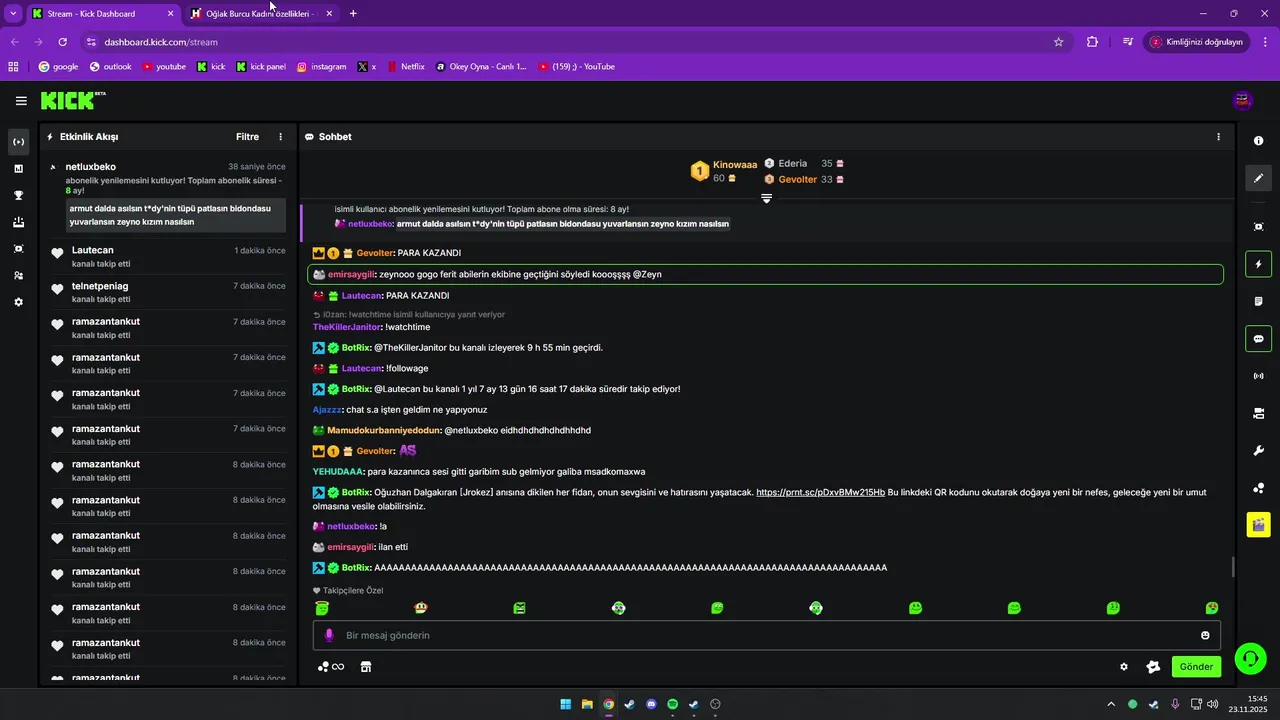Click the purple microphone icon in message box
Screen dimensions: 1280x720
(329, 635)
